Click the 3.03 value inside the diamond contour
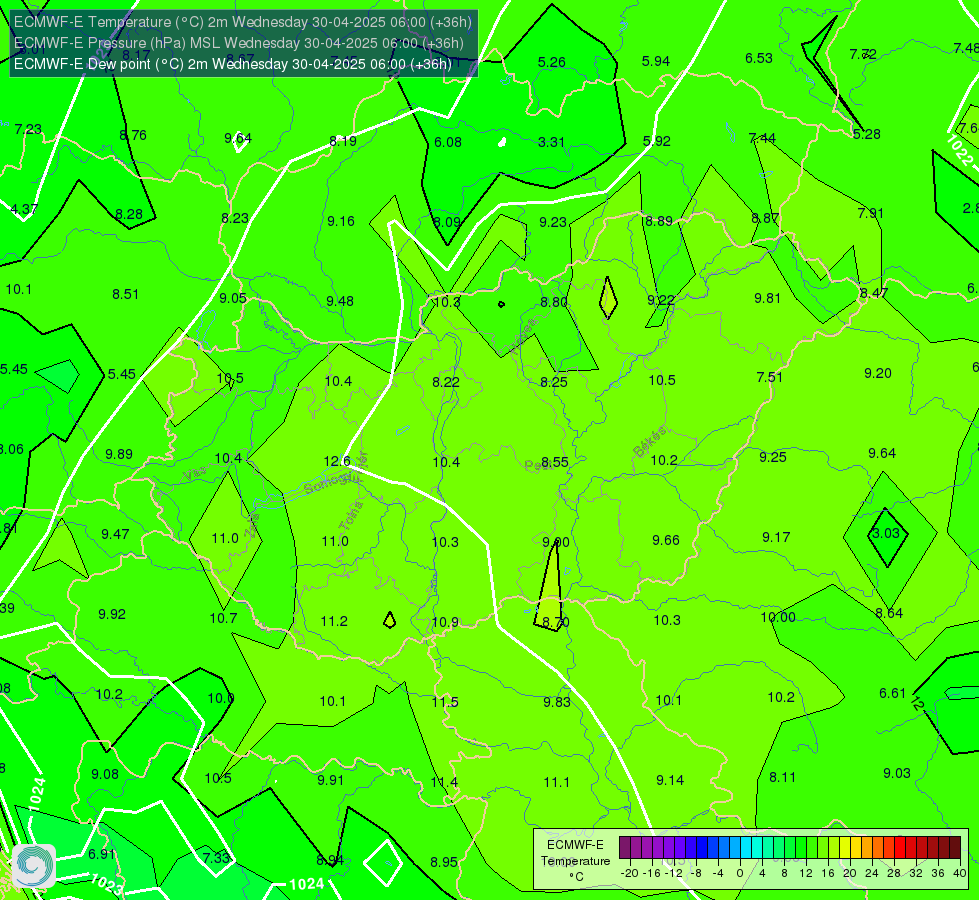This screenshot has height=900, width=979. coord(885,533)
